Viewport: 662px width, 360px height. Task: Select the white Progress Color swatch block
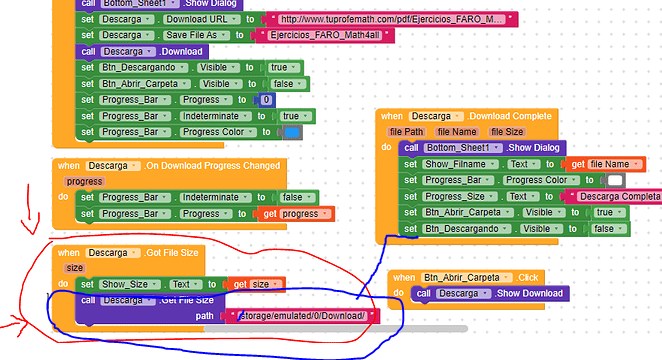[x=615, y=181]
